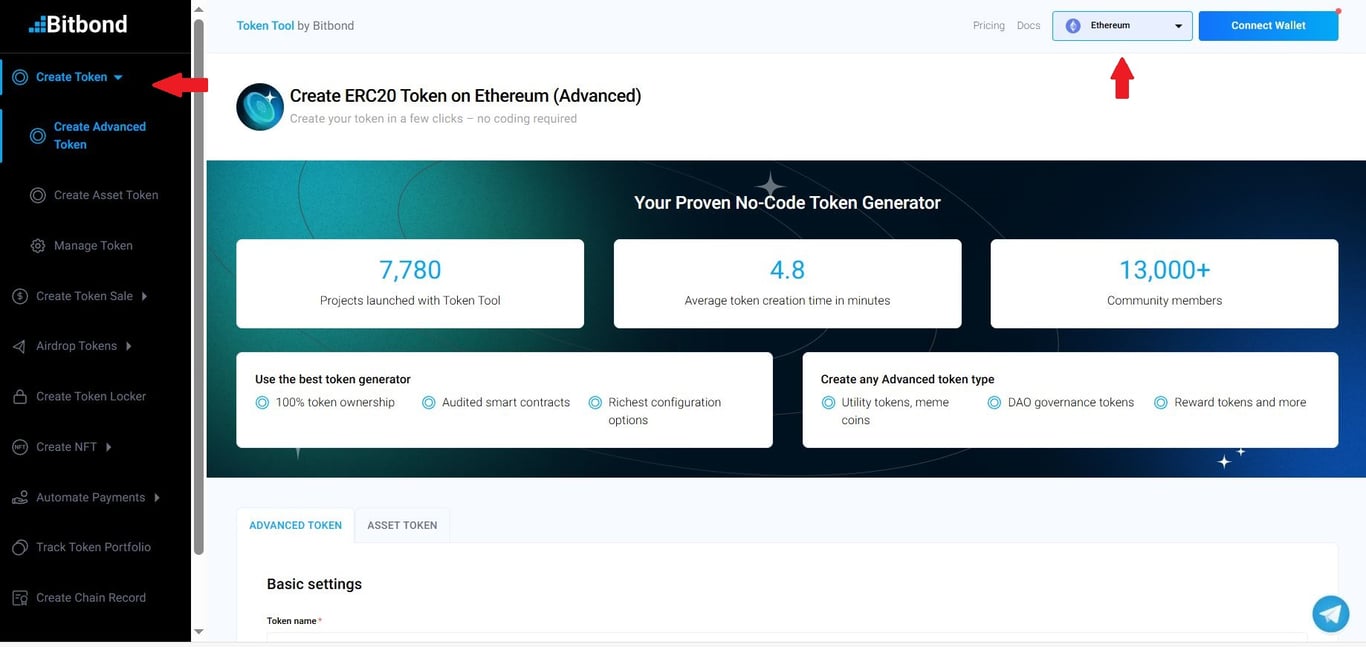Open the Ethereum network dropdown
This screenshot has height=647, width=1366.
(1122, 26)
